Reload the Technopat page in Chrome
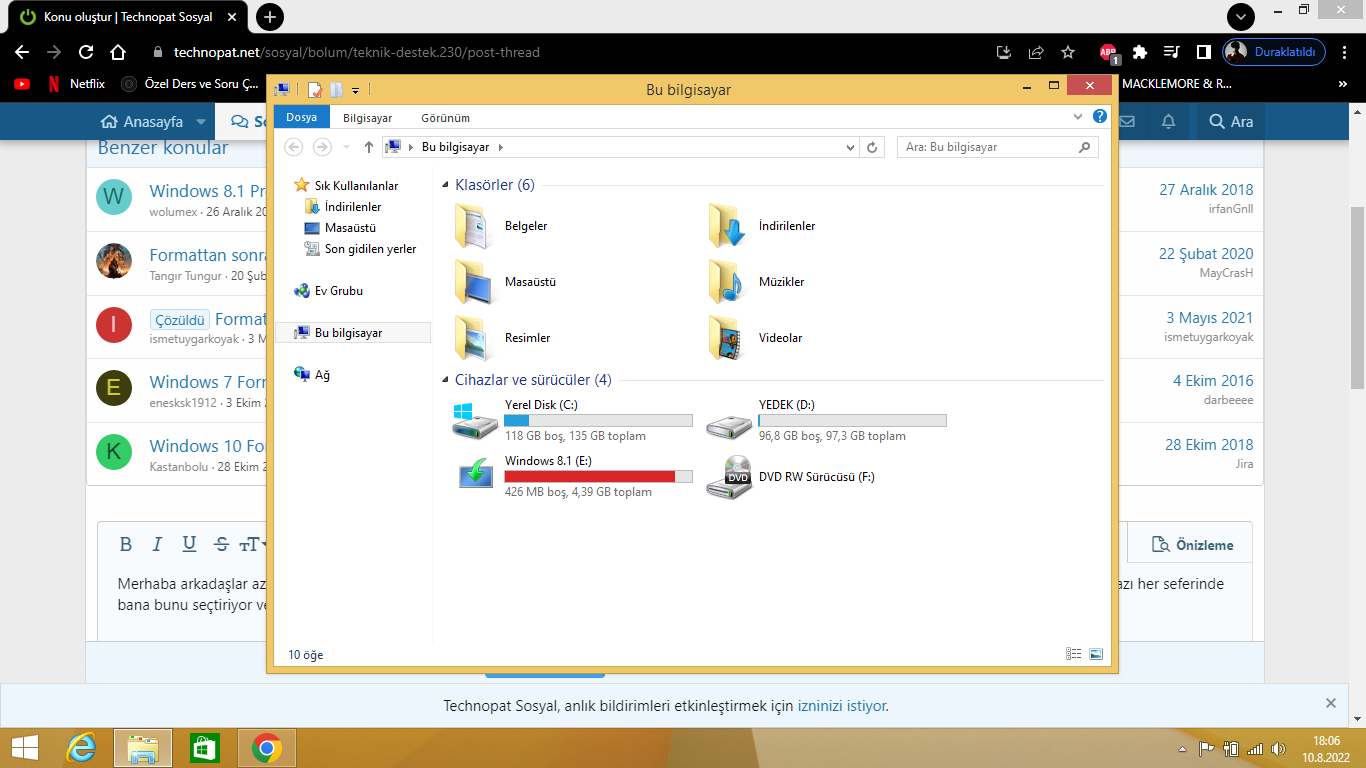The height and width of the screenshot is (768, 1366). pos(86,52)
